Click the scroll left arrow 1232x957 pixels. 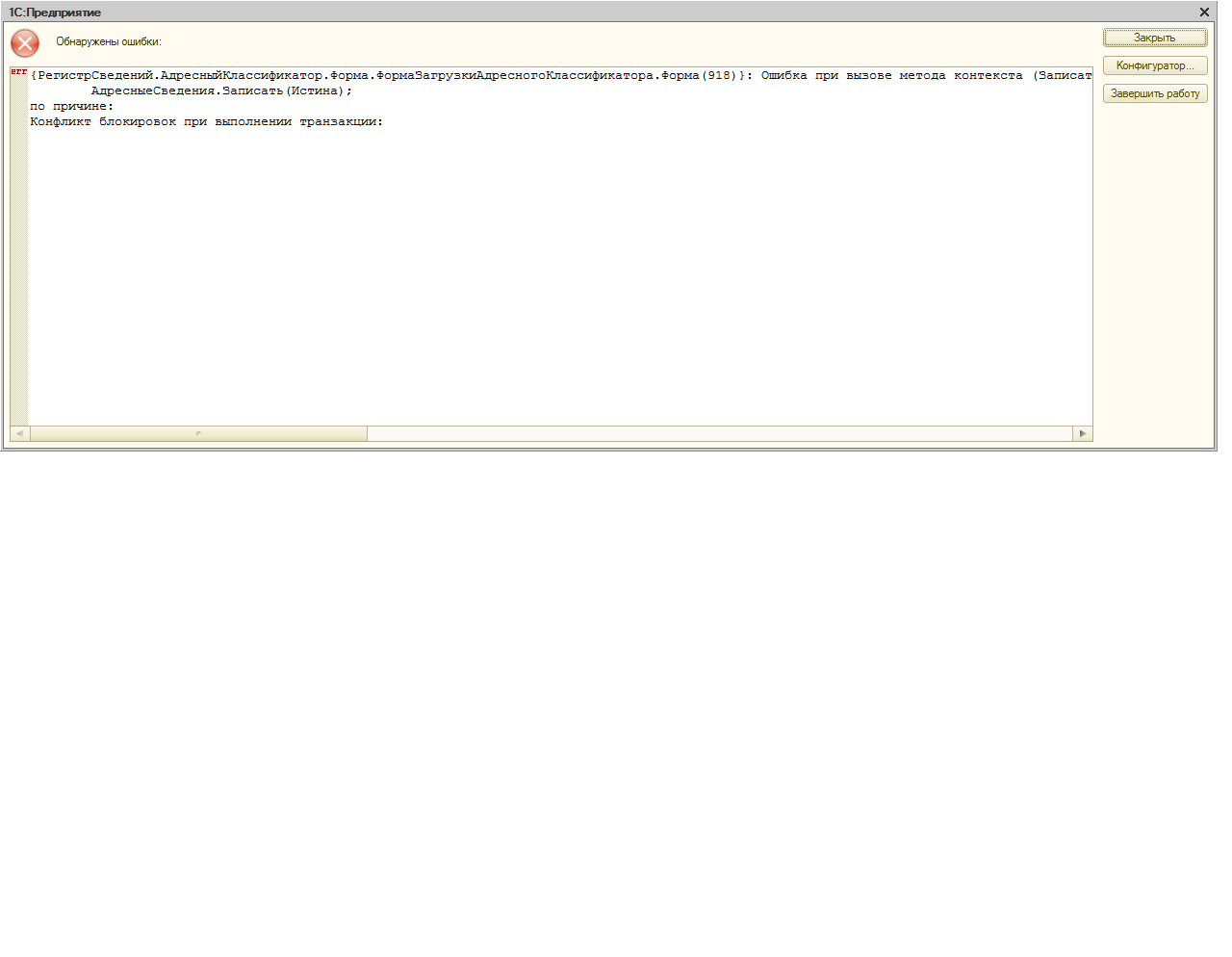tap(19, 434)
